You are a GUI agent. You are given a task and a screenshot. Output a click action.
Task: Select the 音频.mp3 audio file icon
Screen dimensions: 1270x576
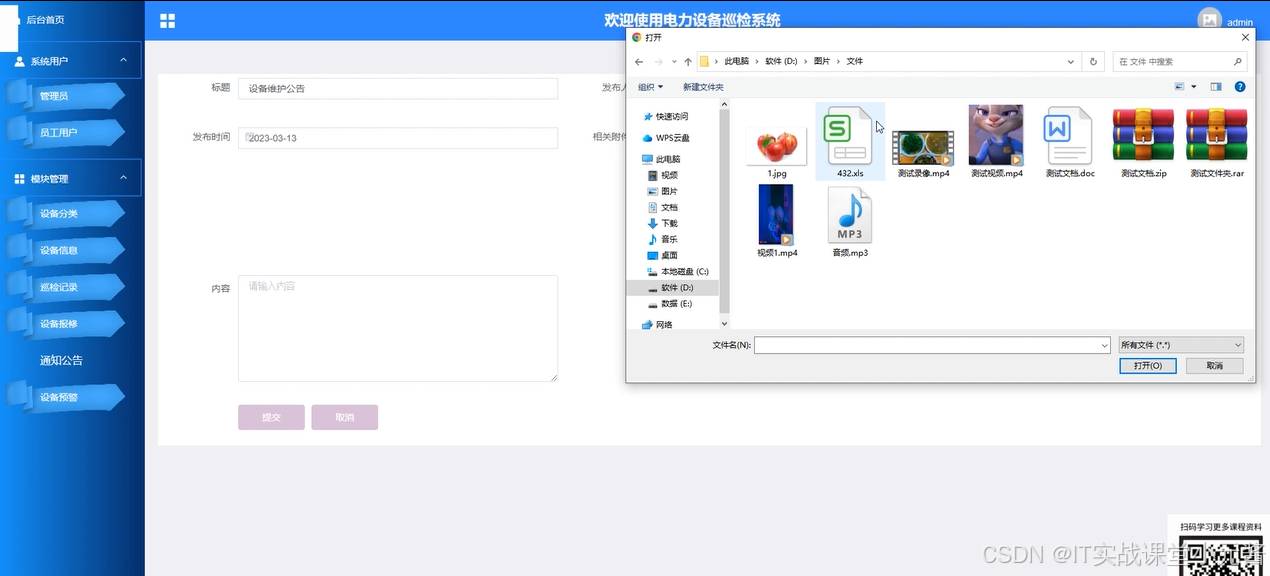pos(849,216)
